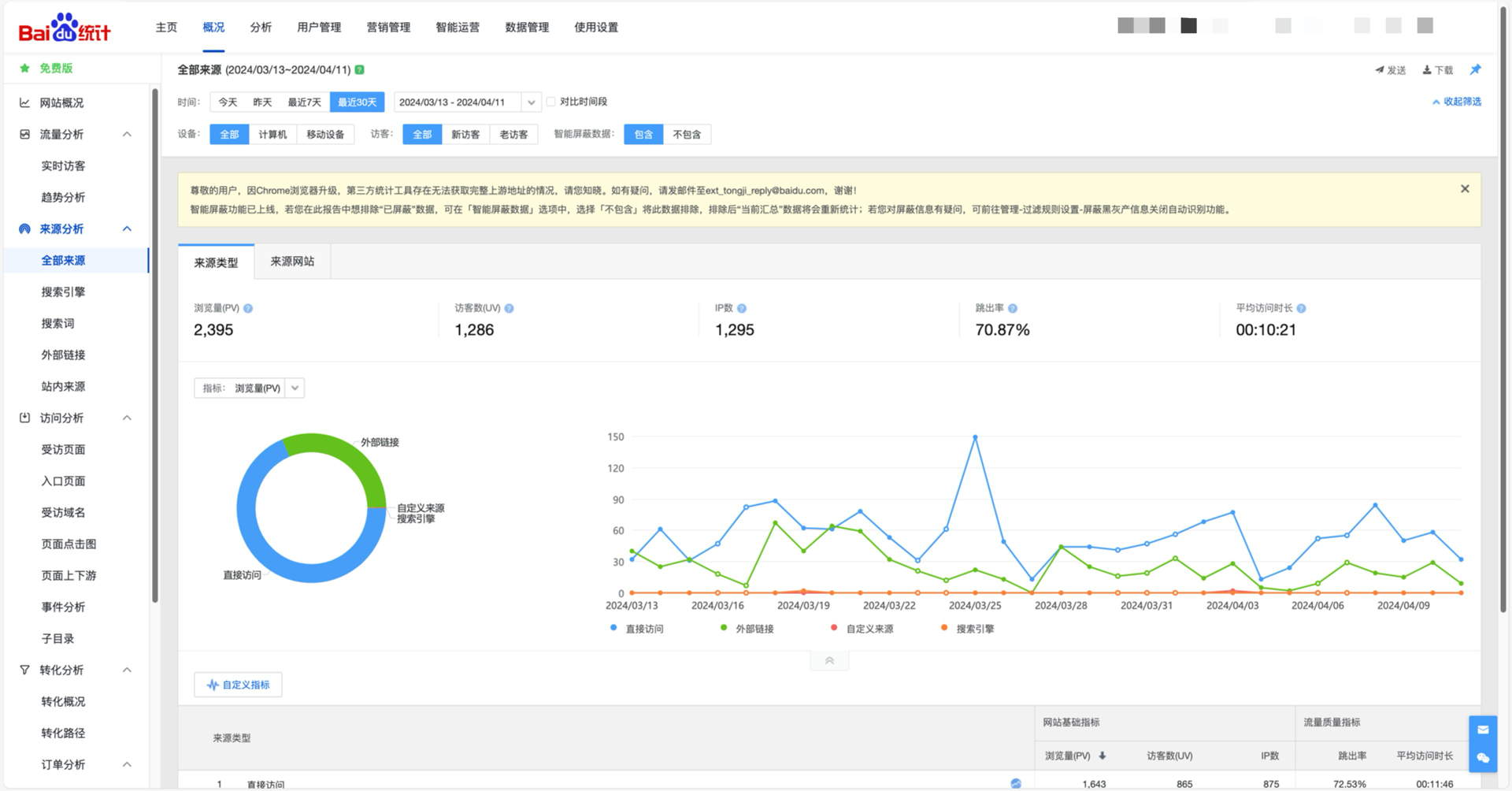Viewport: 1512px width, 791px height.
Task: Click help icon next to 跳出率 metric
Action: click(x=1013, y=308)
